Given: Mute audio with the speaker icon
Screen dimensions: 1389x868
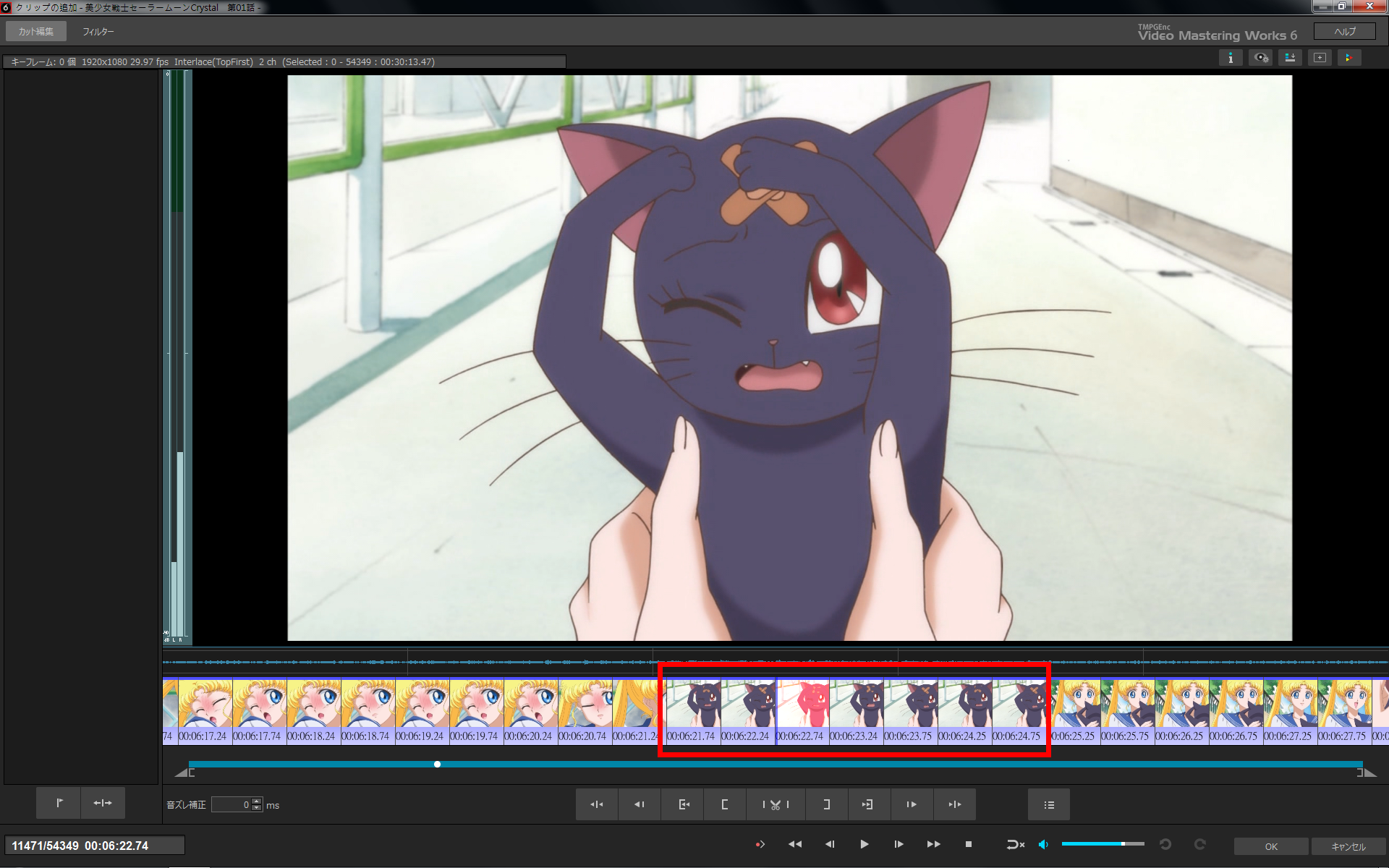Looking at the screenshot, I should pyautogui.click(x=1043, y=844).
